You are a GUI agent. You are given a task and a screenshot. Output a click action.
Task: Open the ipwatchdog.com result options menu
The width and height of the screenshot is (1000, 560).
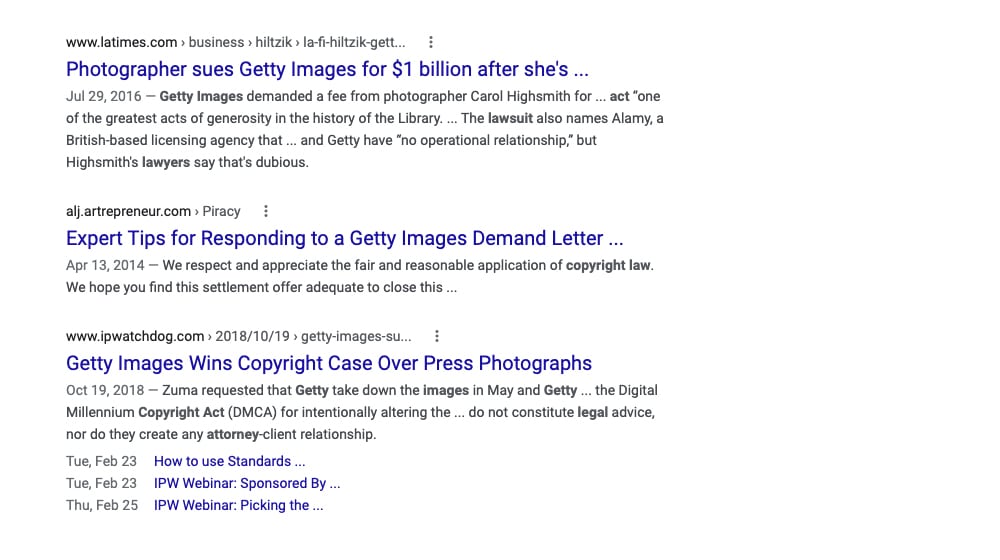click(437, 336)
